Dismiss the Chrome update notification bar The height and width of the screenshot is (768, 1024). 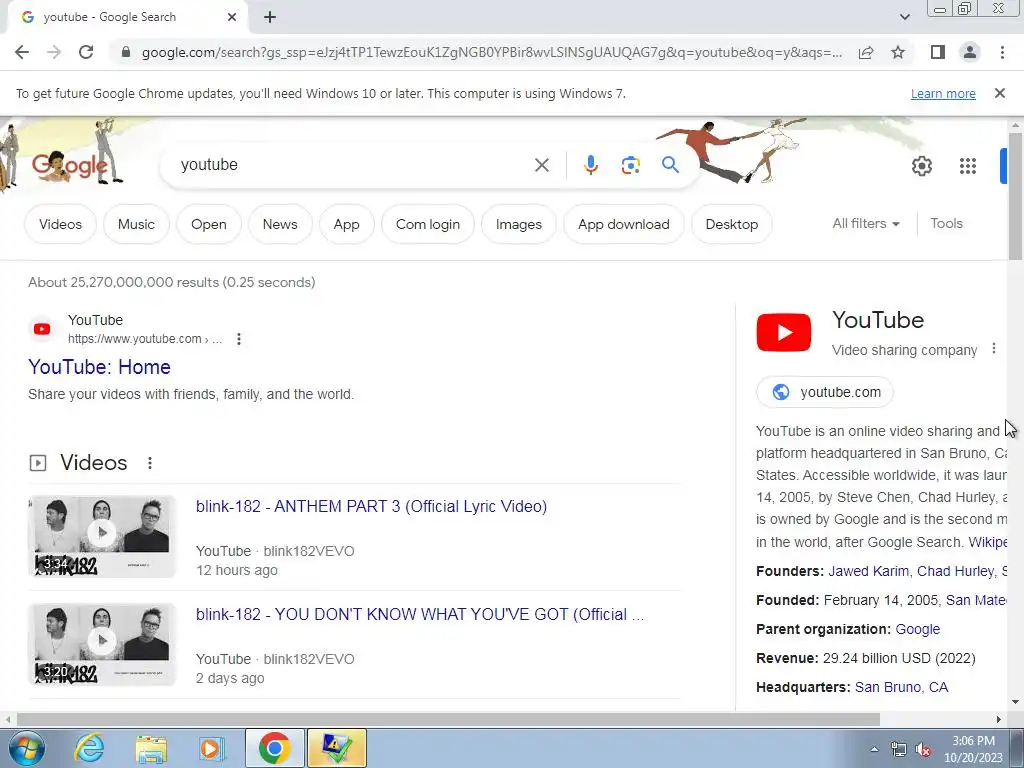pyautogui.click(x=1000, y=93)
